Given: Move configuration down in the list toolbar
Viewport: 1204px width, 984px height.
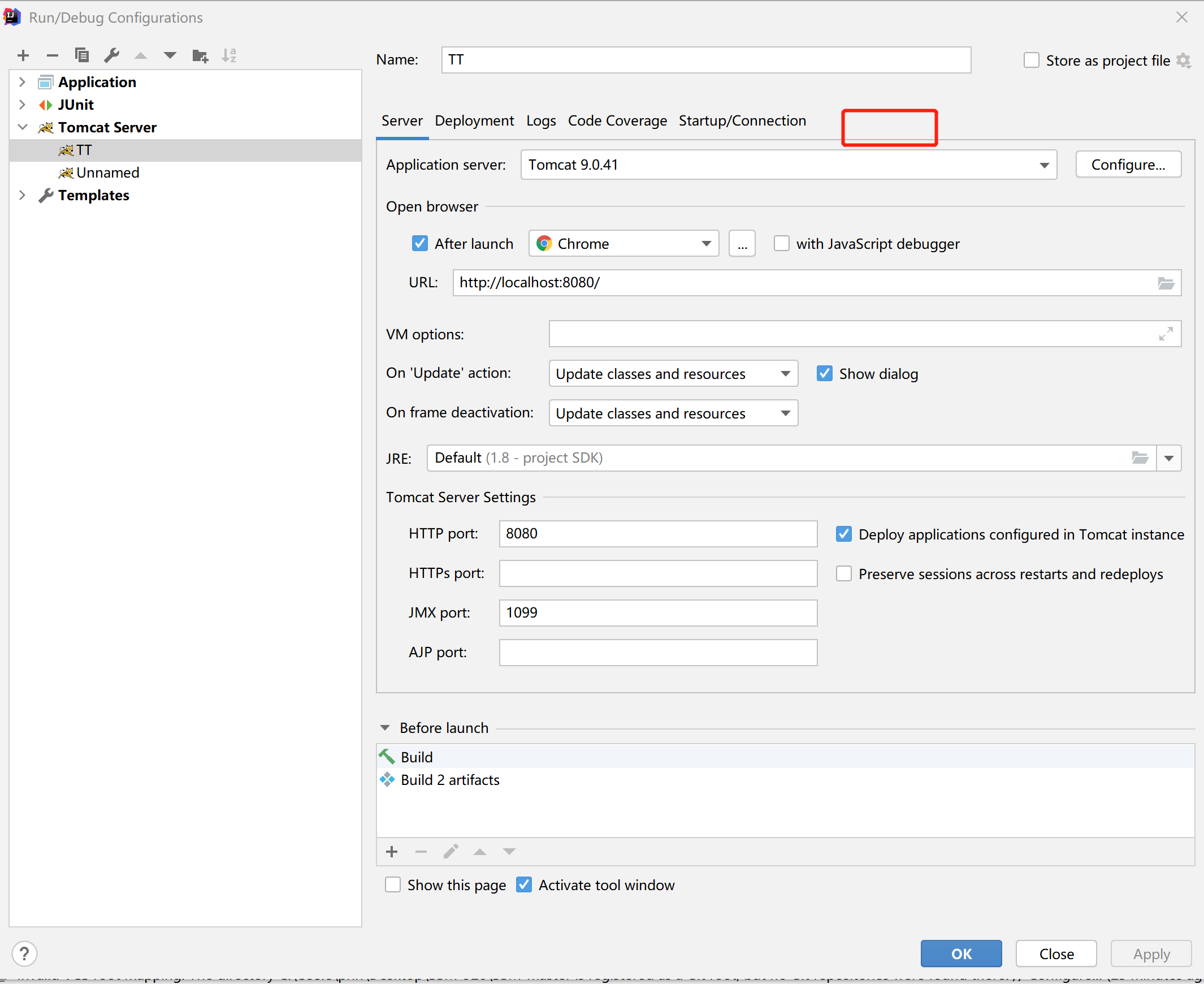Looking at the screenshot, I should pos(170,55).
